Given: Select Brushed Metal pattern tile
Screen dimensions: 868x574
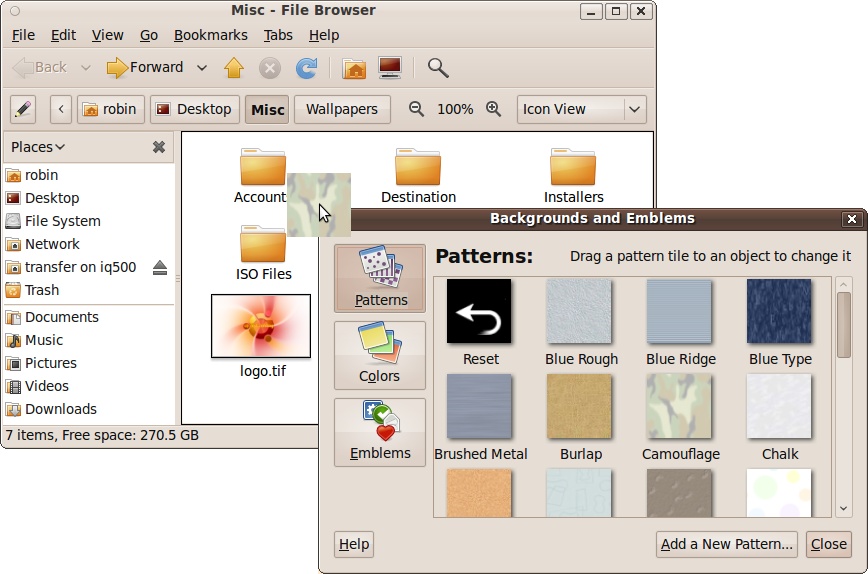Looking at the screenshot, I should pos(479,406).
